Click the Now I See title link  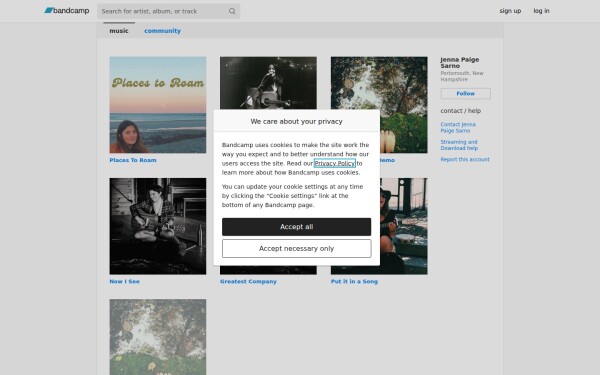[124, 281]
